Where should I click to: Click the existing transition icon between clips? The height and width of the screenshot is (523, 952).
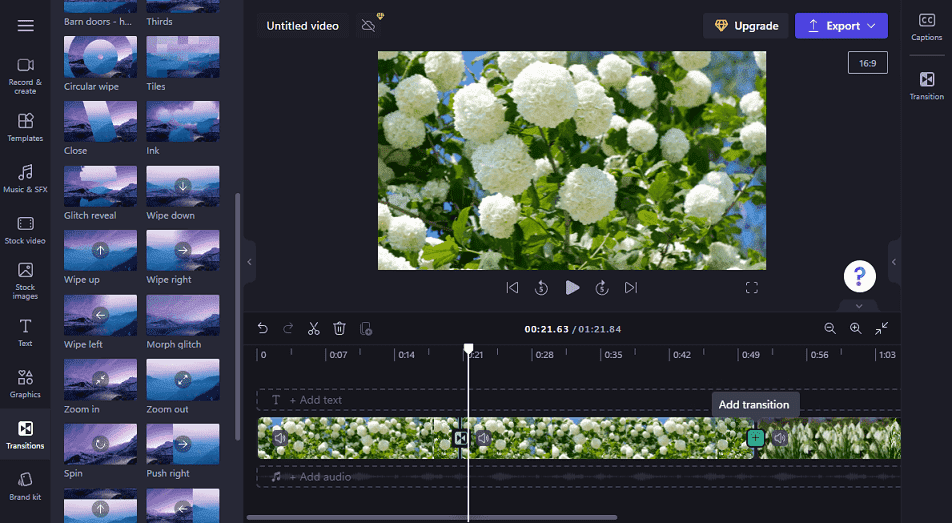tap(461, 438)
